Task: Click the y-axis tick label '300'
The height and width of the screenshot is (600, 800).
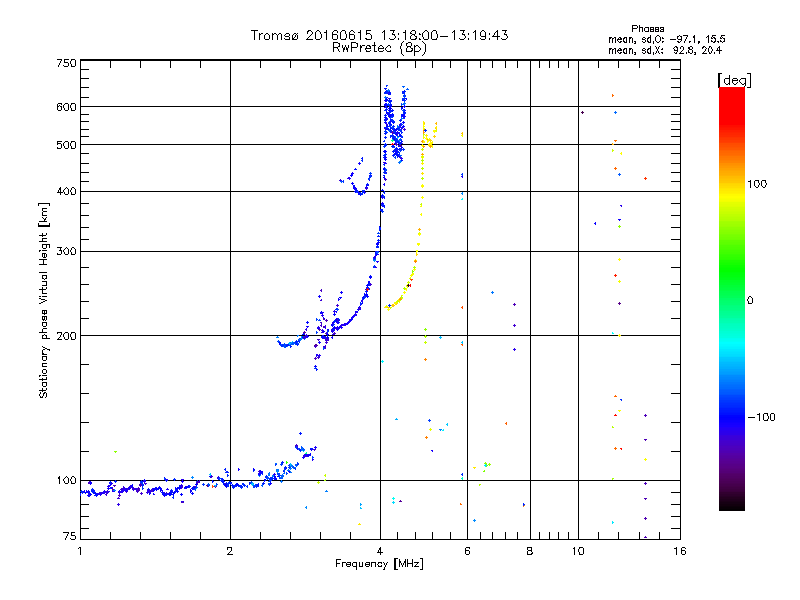Action: click(66, 252)
